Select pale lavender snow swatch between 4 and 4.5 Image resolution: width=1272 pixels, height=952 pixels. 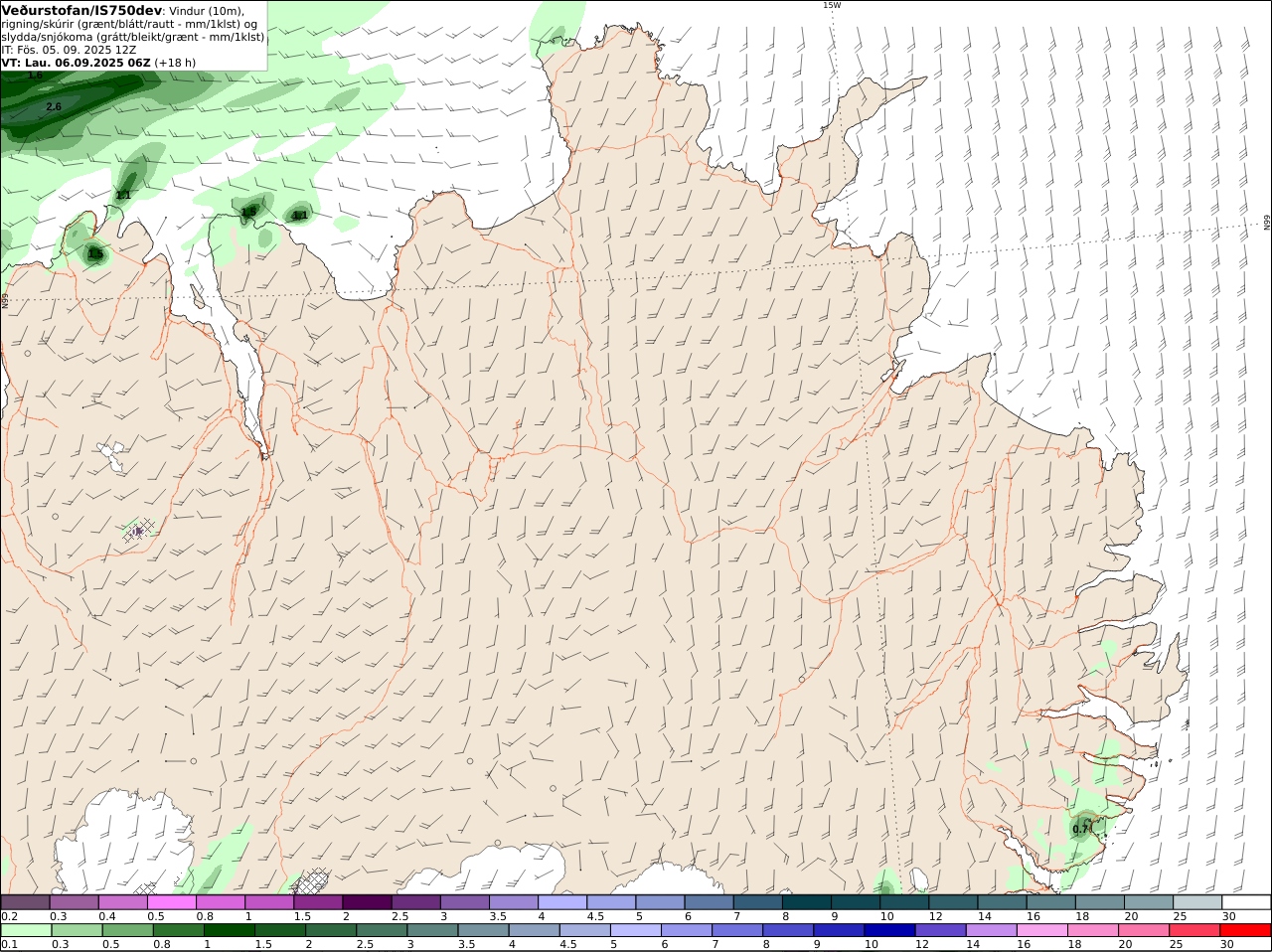(563, 902)
